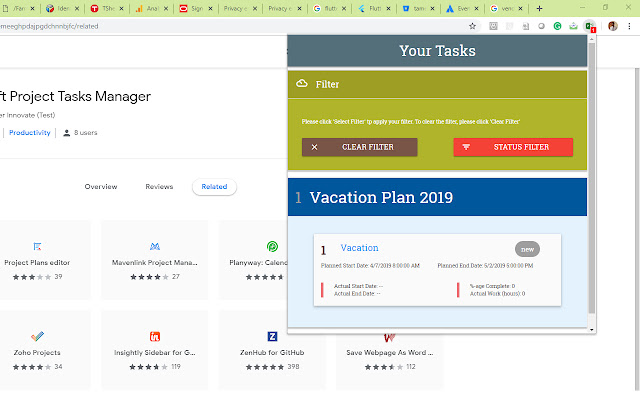Image resolution: width=640 pixels, height=400 pixels.
Task: Open a new browser tab
Action: tap(539, 8)
